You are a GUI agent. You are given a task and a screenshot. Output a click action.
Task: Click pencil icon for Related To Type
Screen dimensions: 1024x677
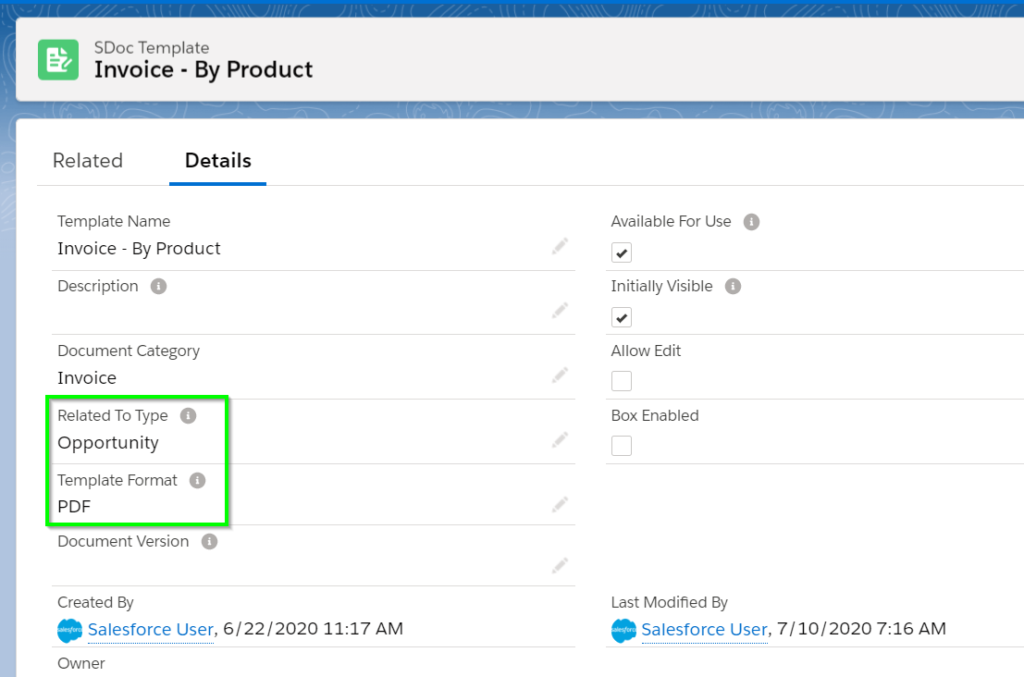pyautogui.click(x=560, y=439)
